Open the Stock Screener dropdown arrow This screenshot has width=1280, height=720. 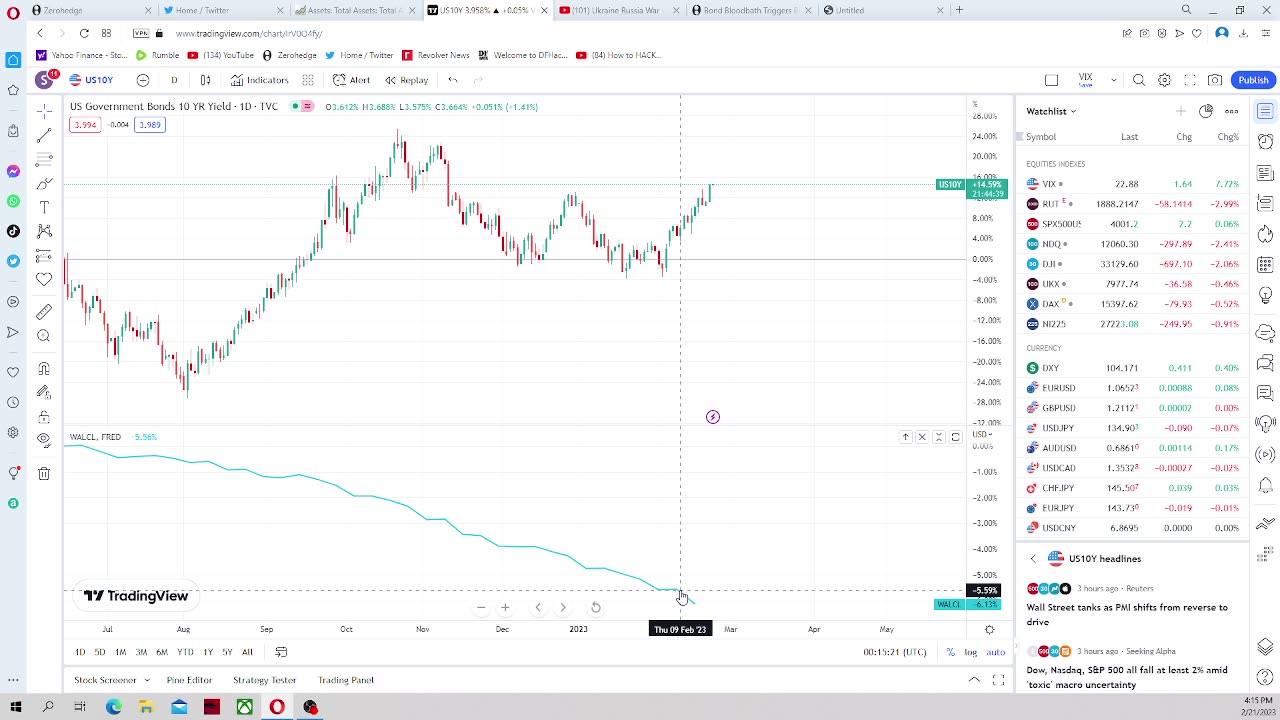[147, 680]
